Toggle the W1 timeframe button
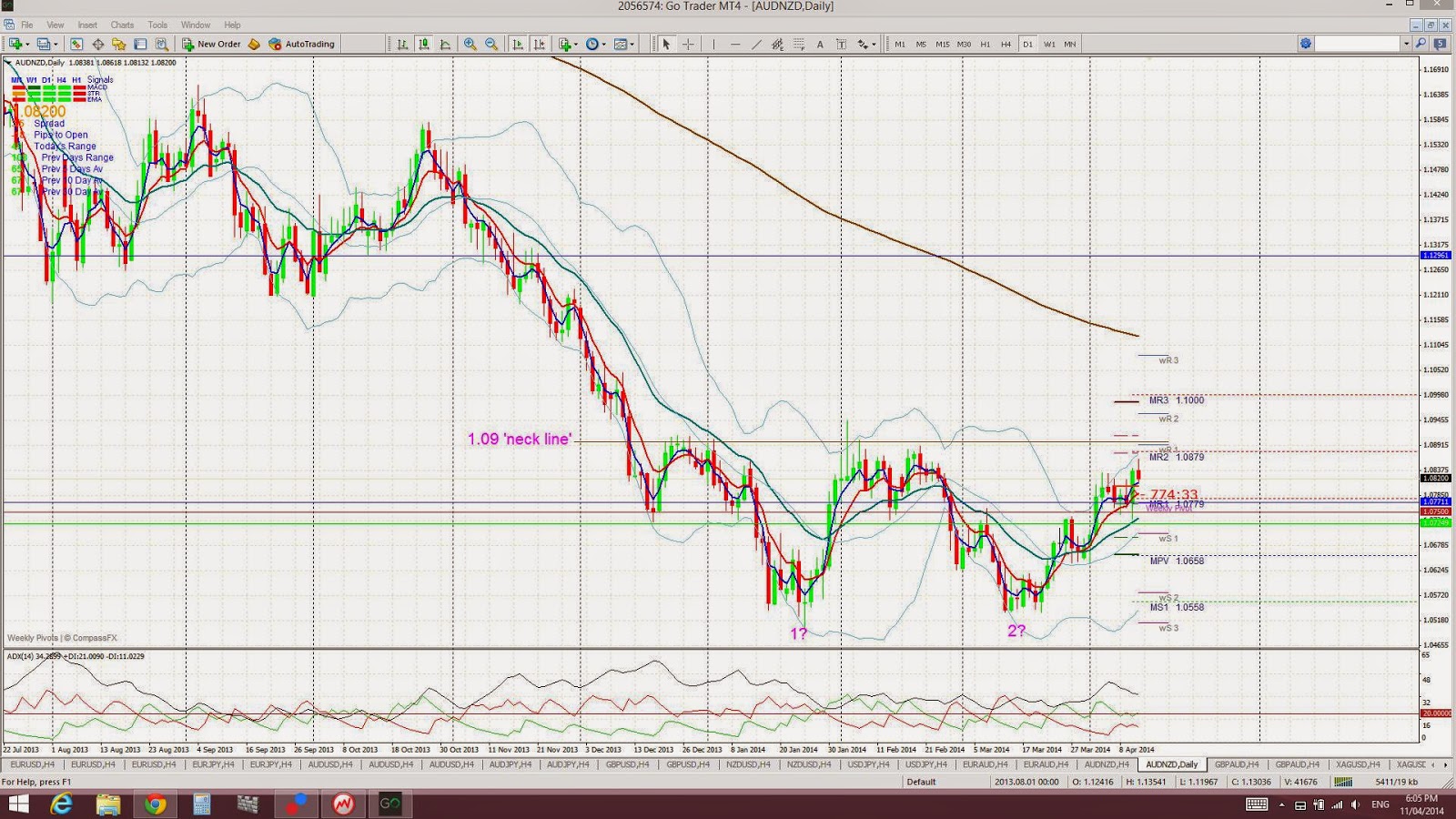The width and height of the screenshot is (1456, 819). pyautogui.click(x=1049, y=44)
